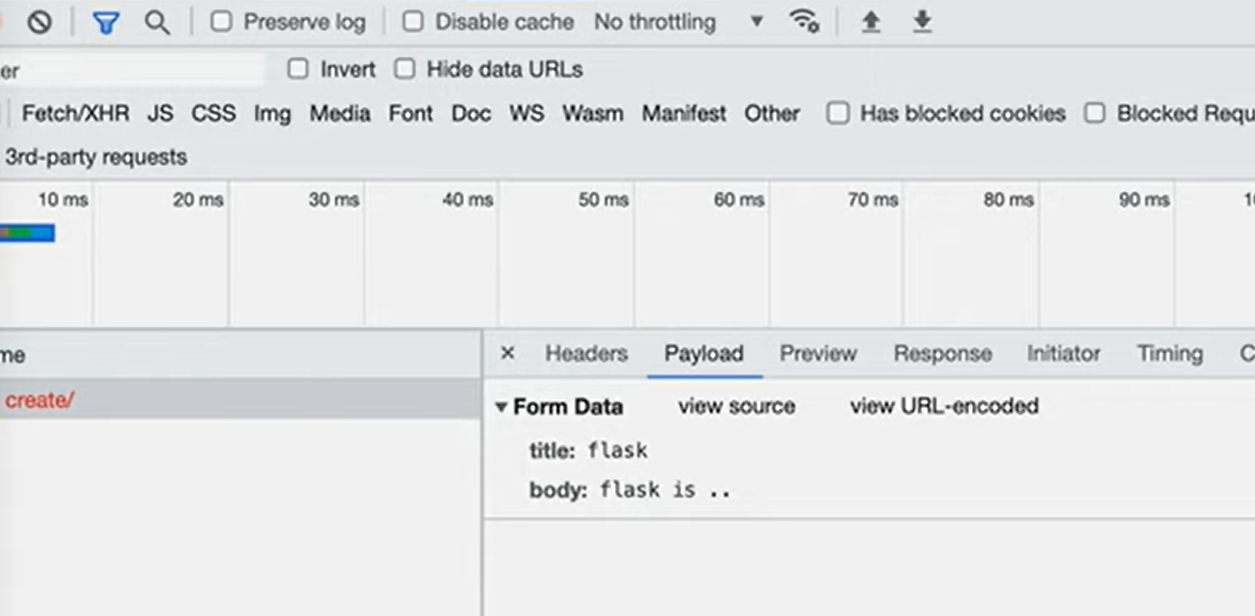Screen dimensions: 1255x616
Task: Close the request details pane
Action: click(x=507, y=353)
